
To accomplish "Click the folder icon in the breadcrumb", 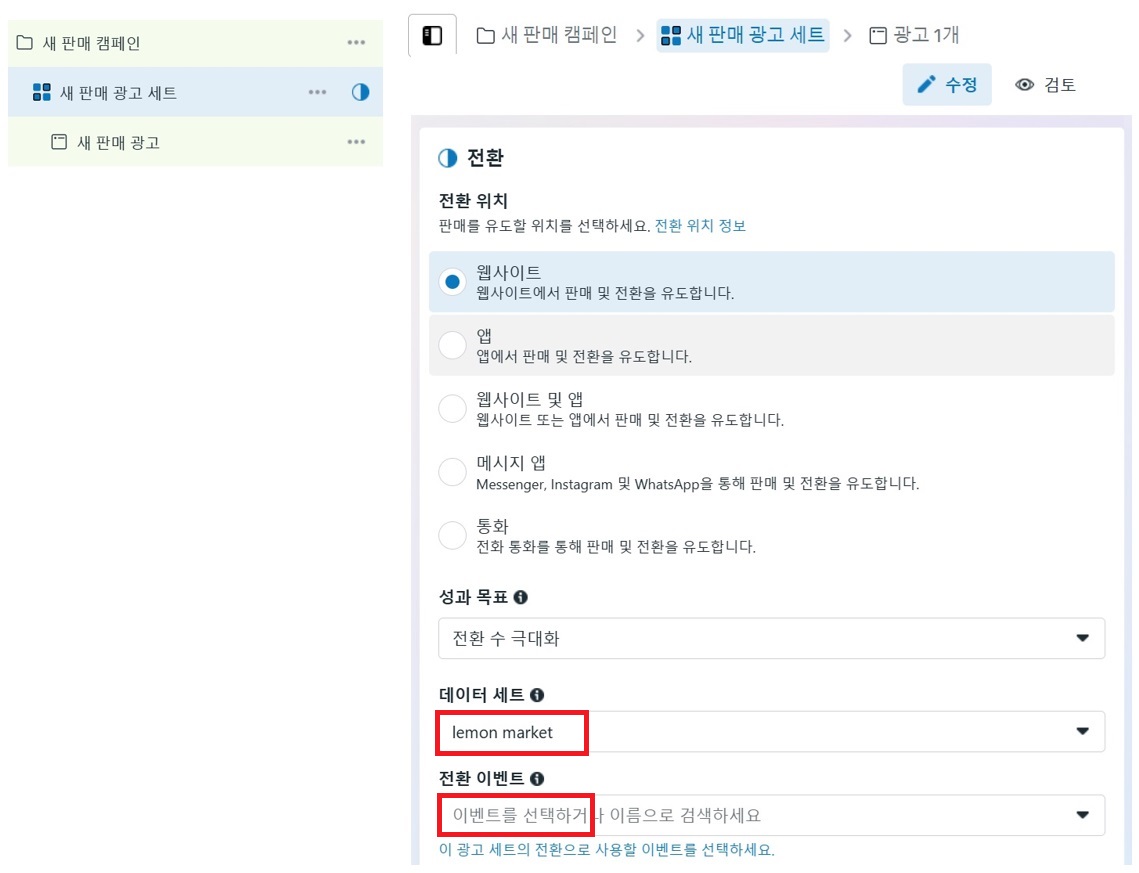I will tap(485, 35).
